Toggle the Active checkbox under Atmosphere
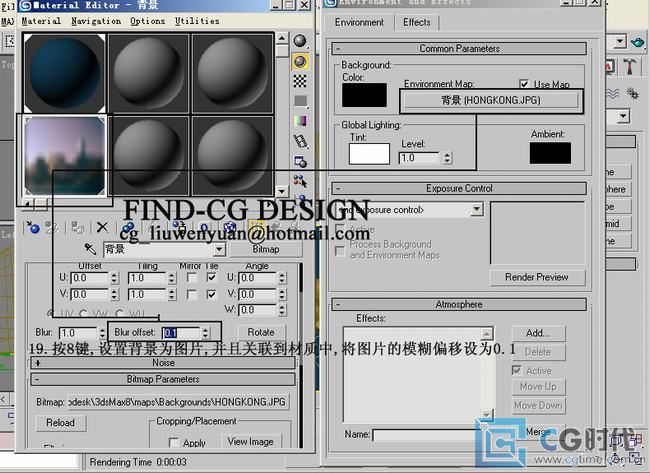Viewport: 650px width, 473px height. coord(517,370)
